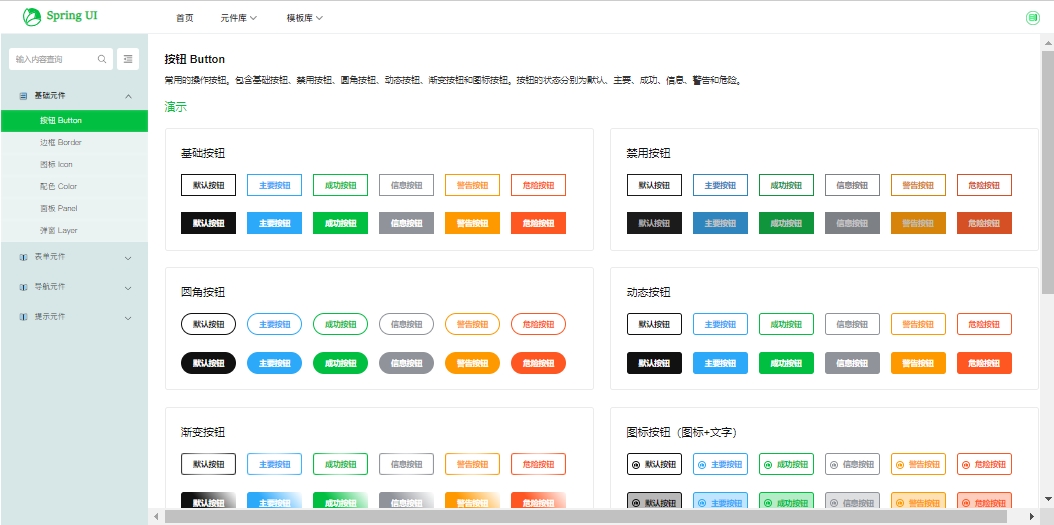Screen dimensions: 1054x525
Task: Click solid orange 警告按钮 in the 圆角按钮 section
Action: tap(472, 364)
